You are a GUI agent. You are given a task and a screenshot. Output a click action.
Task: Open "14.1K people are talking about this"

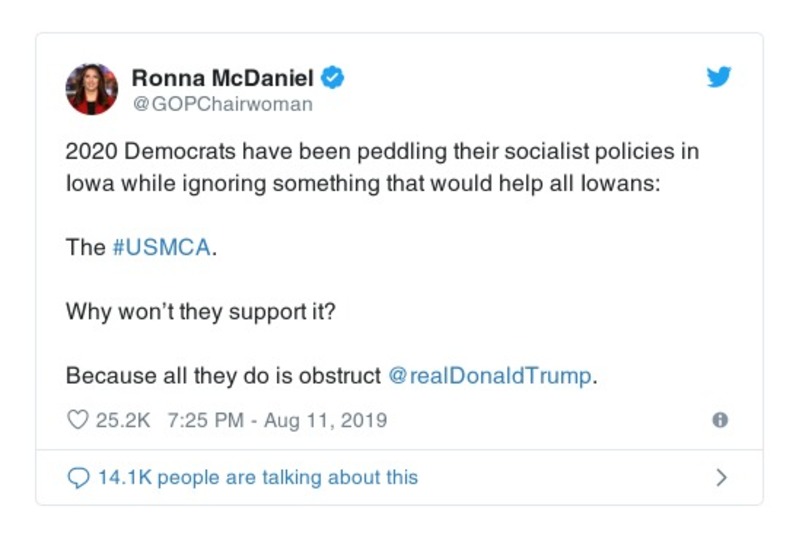257,478
